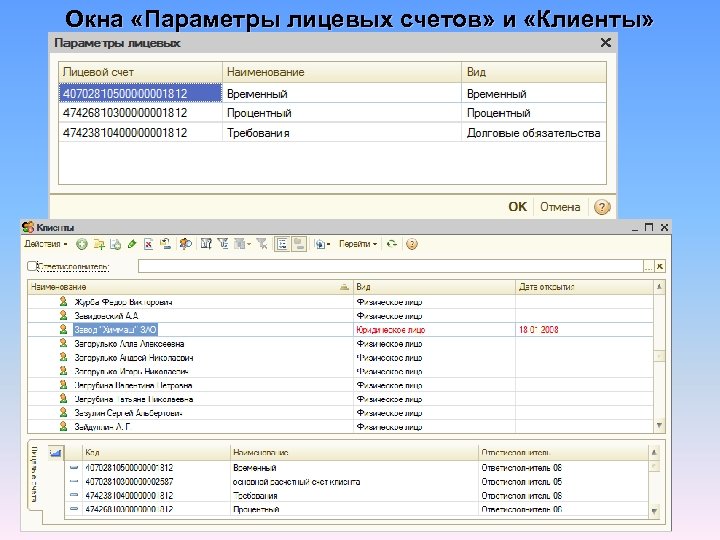Select the Завод "Химмаш" ЗАО row
This screenshot has width=720, height=540.
tap(341, 330)
